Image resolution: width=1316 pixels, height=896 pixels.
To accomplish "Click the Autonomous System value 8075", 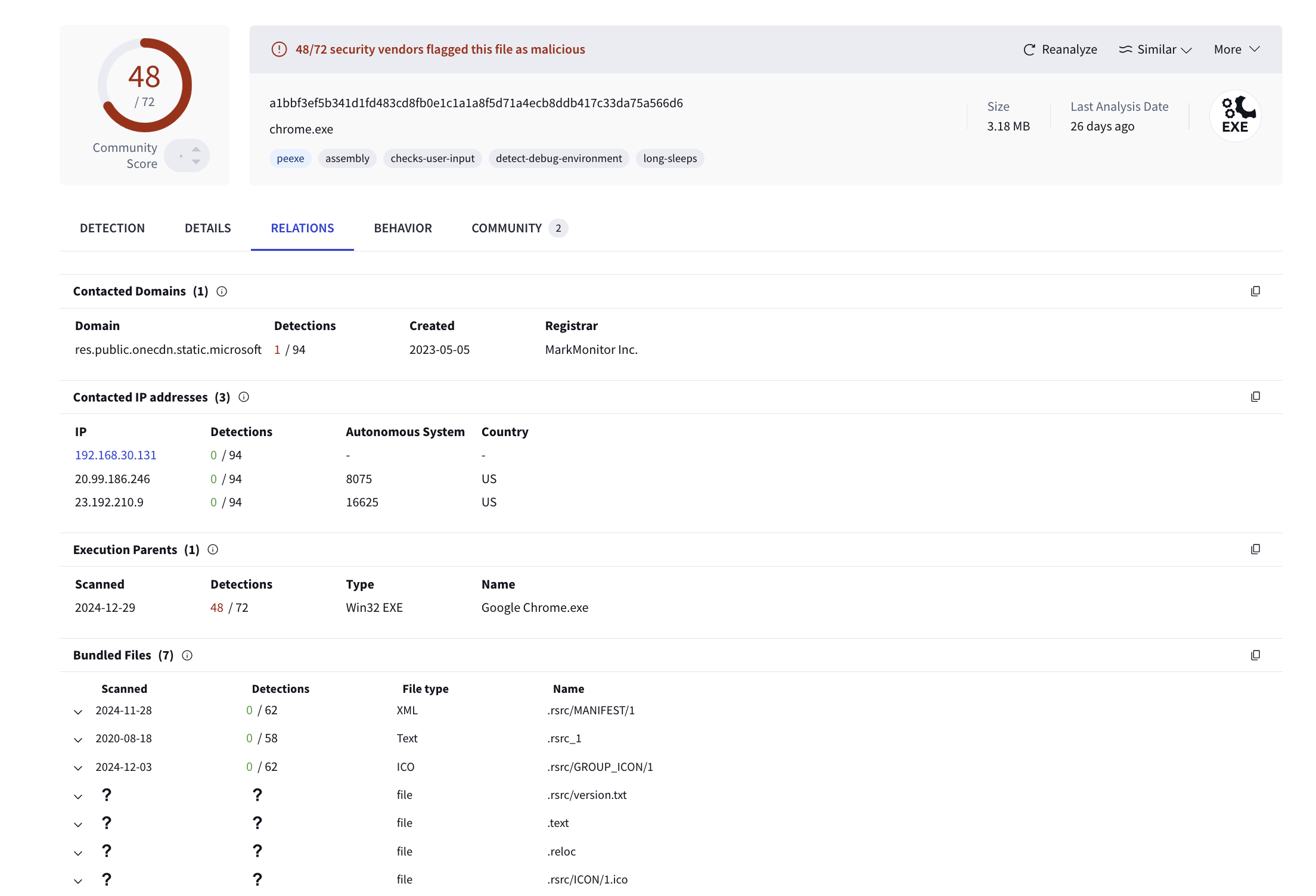I will coord(359,479).
